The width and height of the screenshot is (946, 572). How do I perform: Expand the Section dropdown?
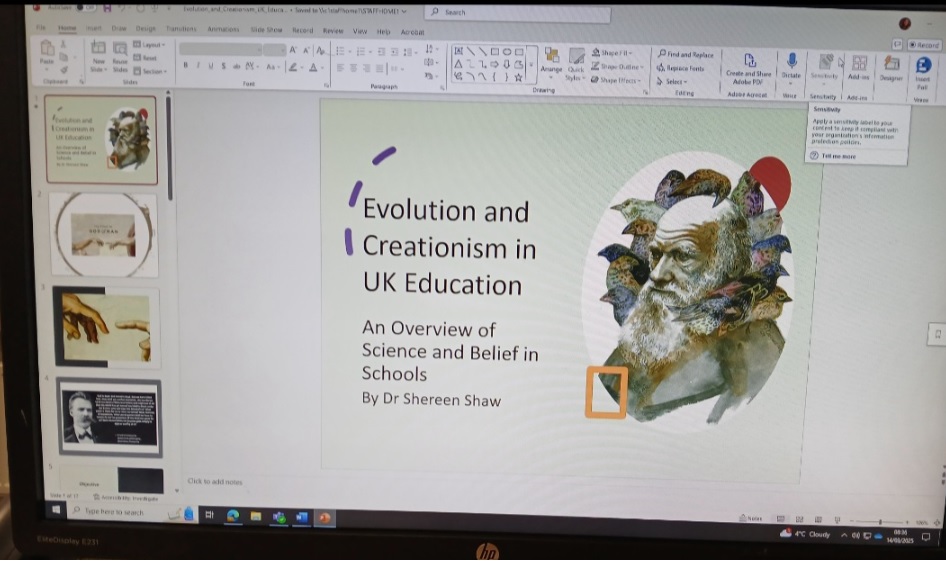click(150, 71)
